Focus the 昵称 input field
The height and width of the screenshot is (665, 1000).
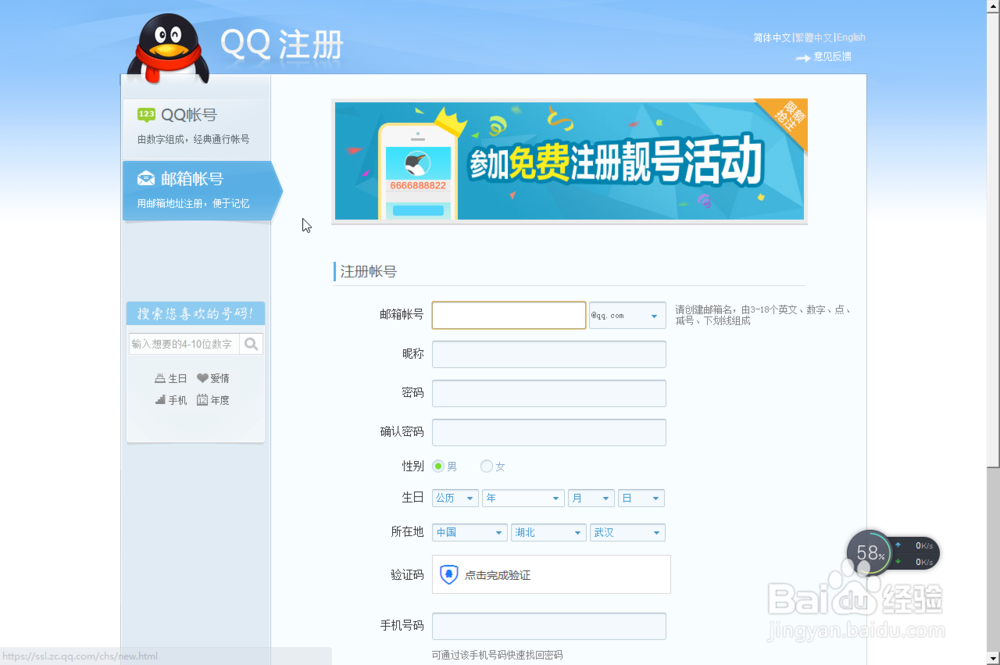(549, 354)
